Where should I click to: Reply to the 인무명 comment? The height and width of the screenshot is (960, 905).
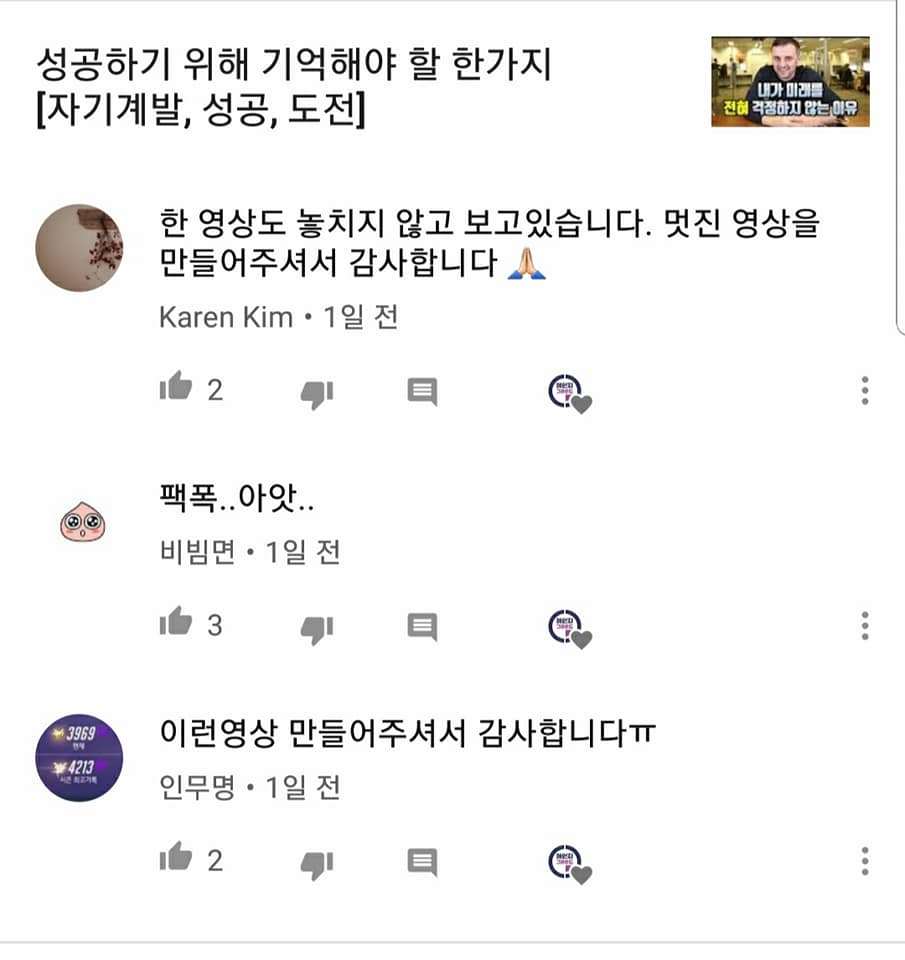(x=422, y=862)
